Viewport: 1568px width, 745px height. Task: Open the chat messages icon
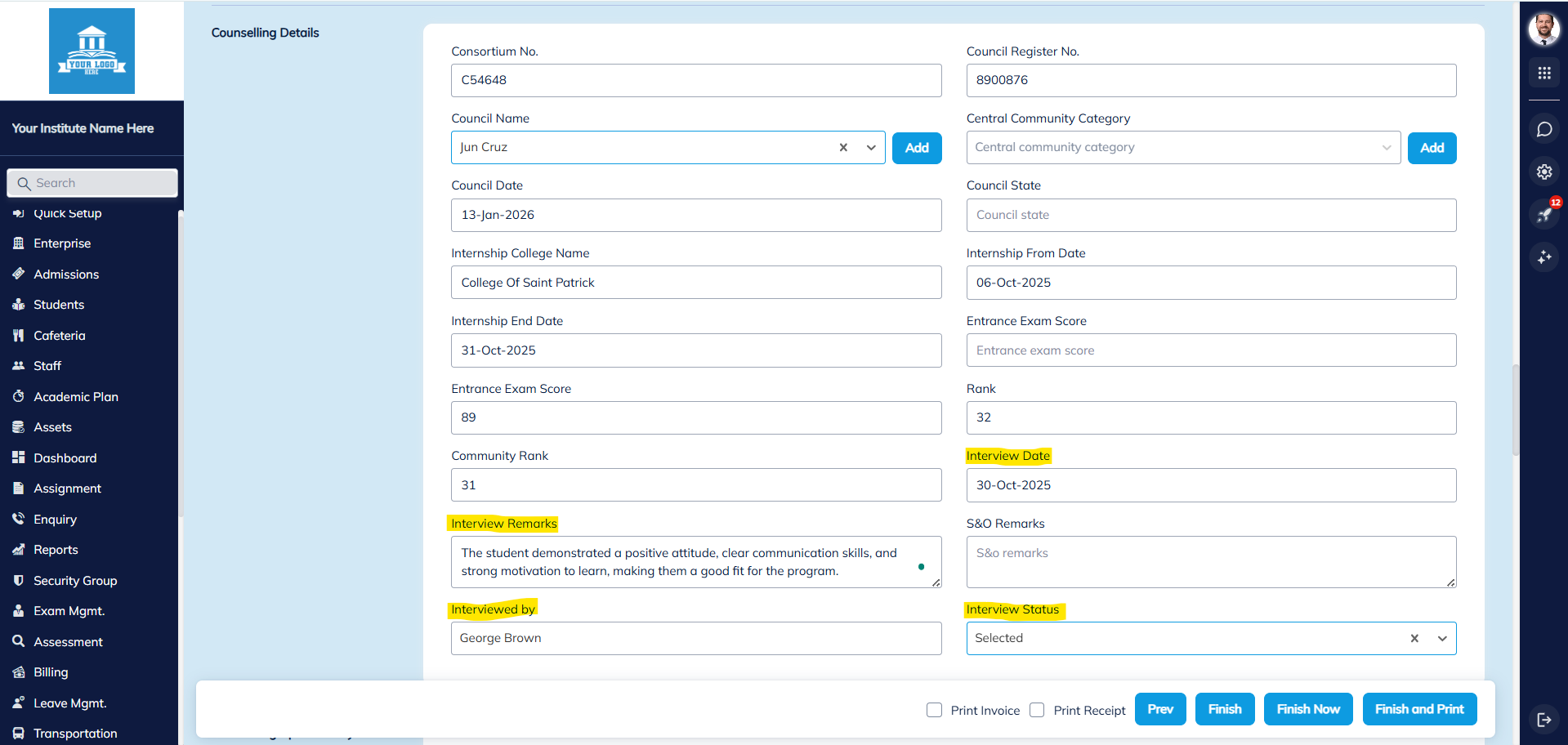1543,129
